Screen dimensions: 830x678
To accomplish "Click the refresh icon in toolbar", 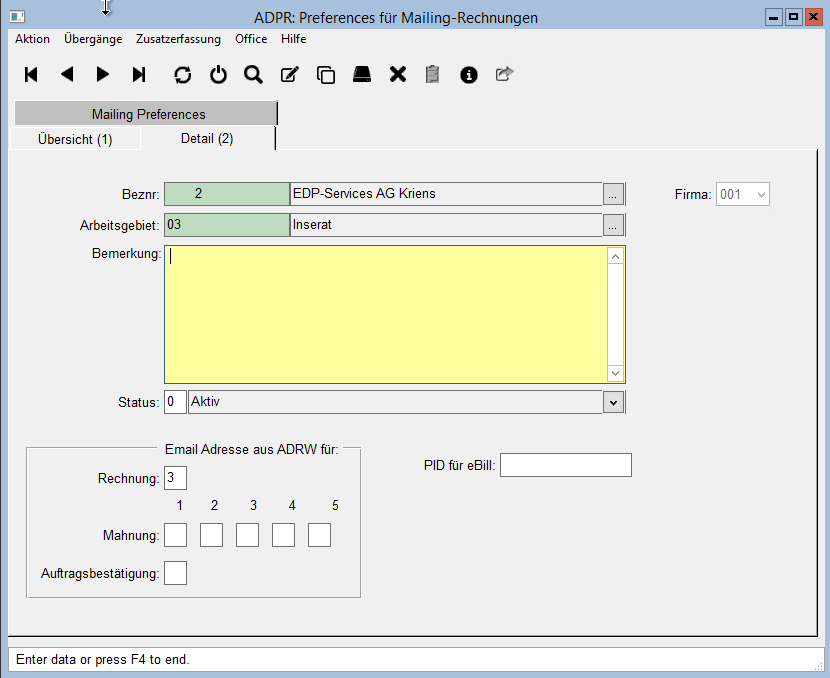I will [182, 74].
